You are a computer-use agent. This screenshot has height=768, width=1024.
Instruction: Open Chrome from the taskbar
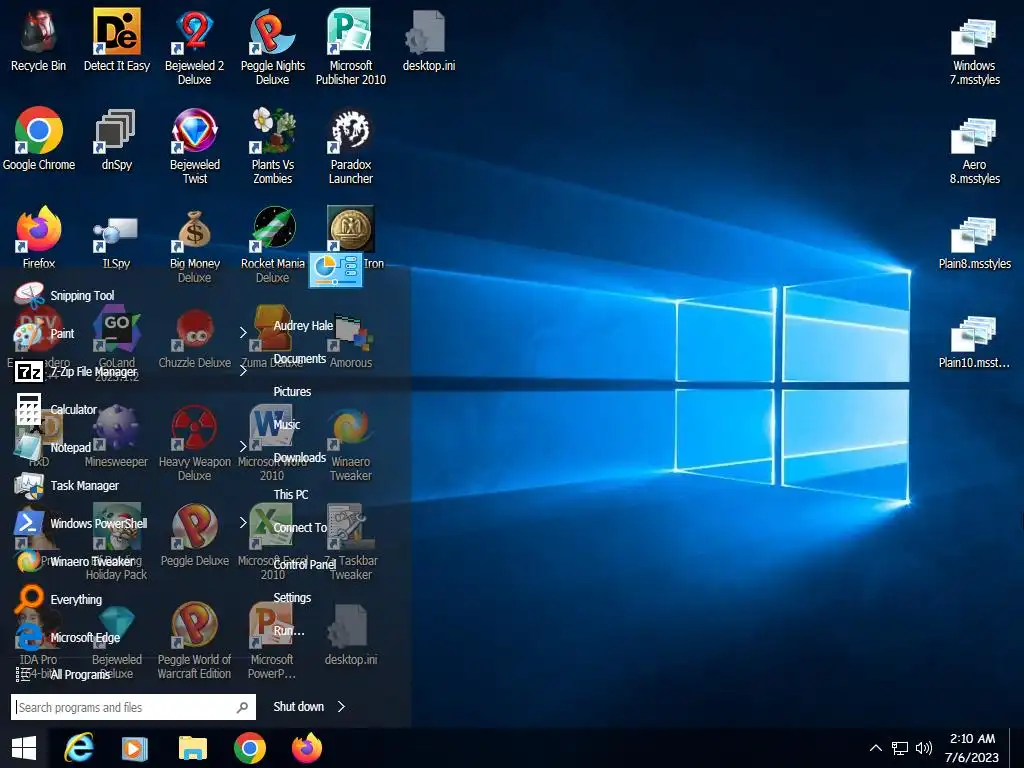click(x=249, y=748)
